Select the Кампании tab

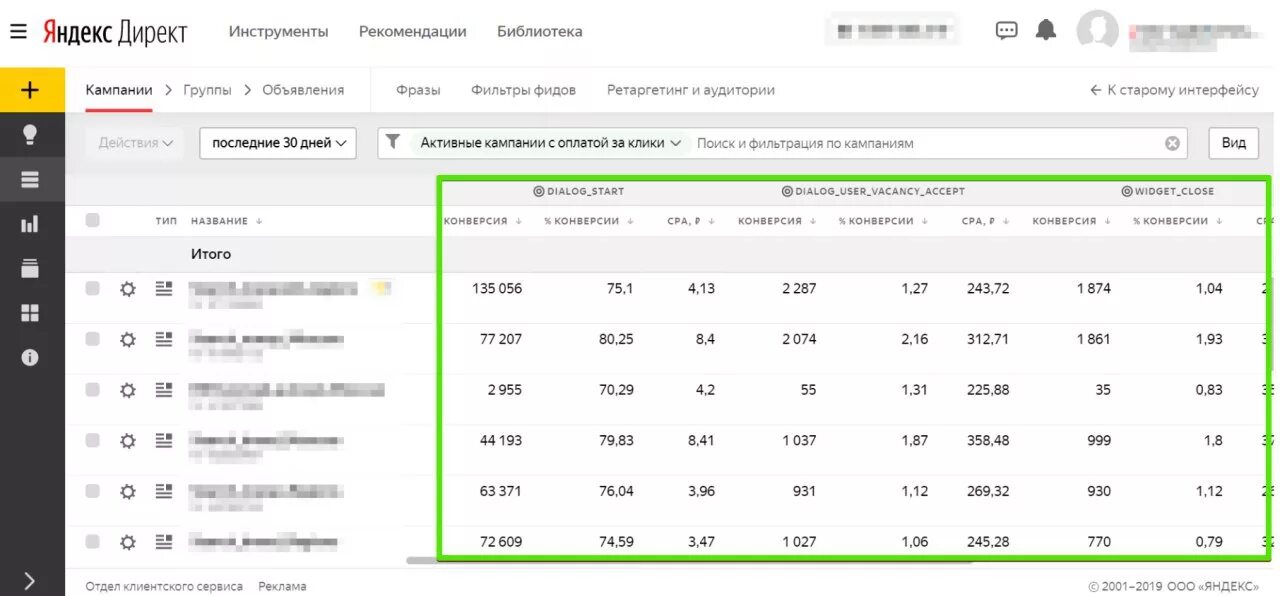click(119, 90)
